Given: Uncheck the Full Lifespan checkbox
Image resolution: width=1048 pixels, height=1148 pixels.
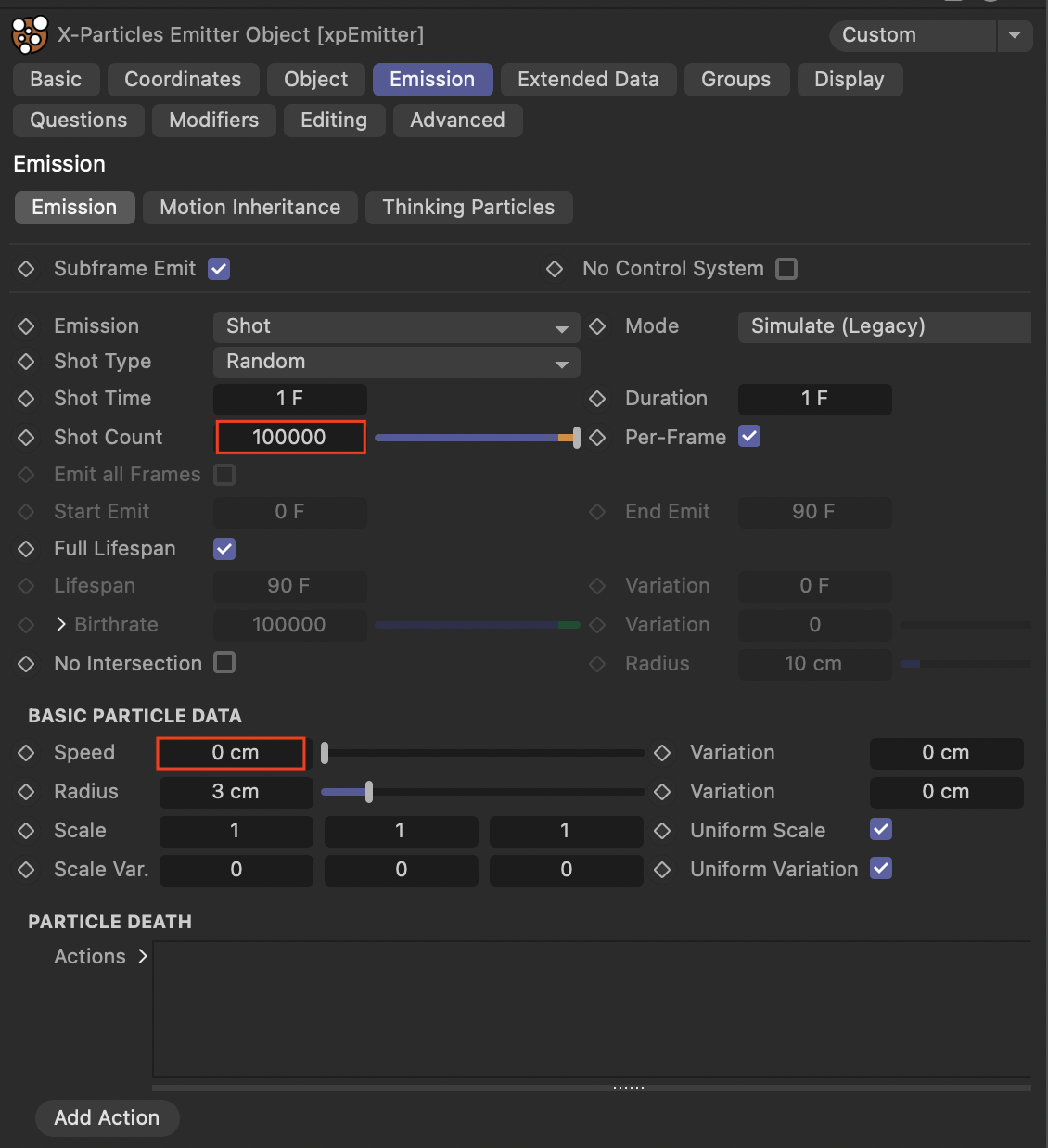Looking at the screenshot, I should click(224, 549).
